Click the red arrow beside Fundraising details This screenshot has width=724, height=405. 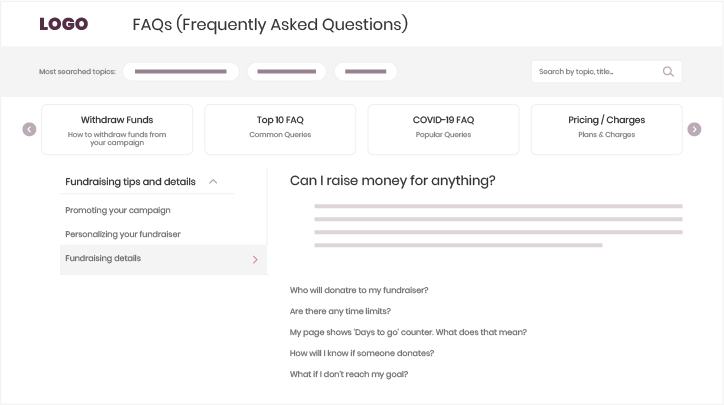click(255, 260)
